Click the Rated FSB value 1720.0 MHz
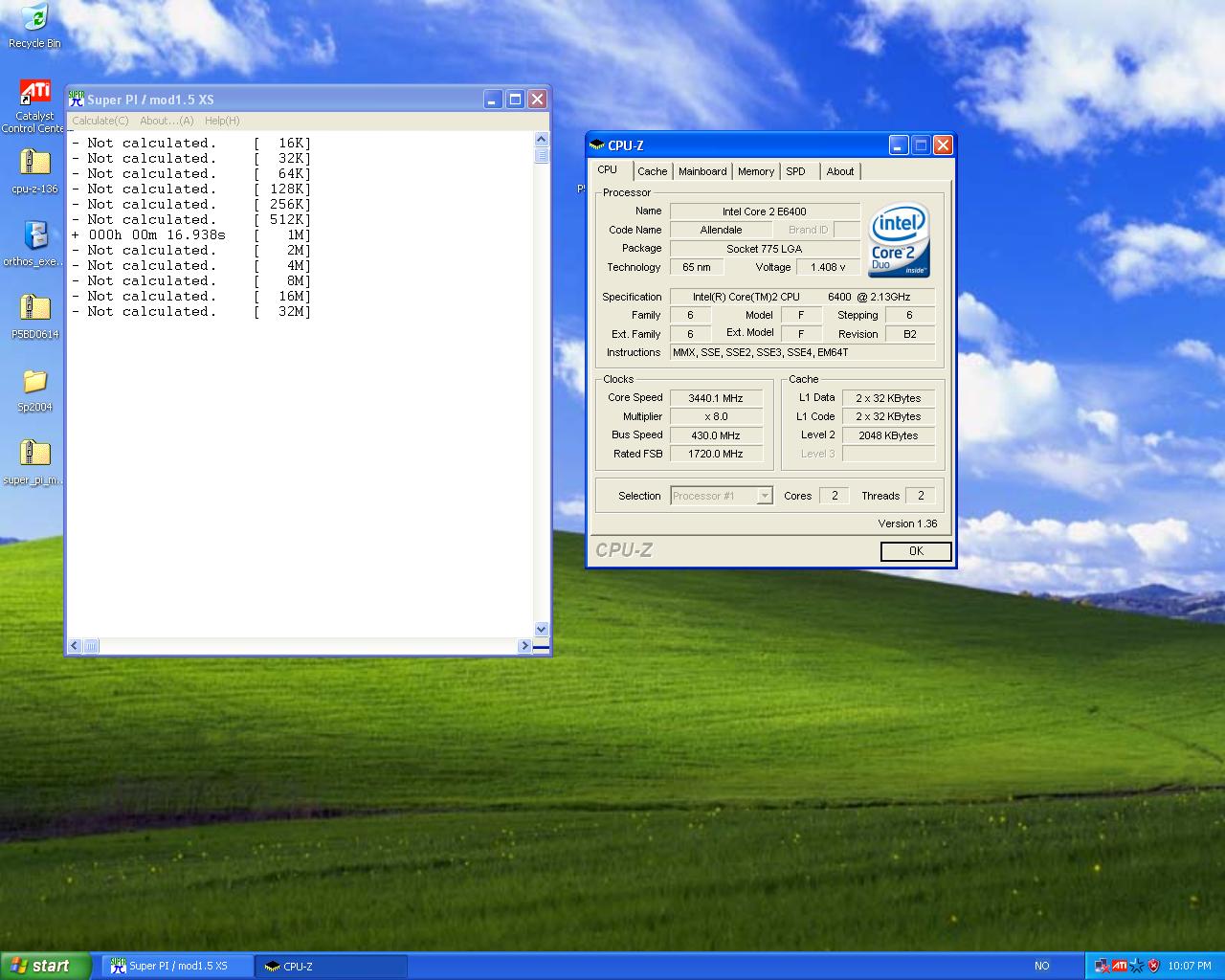 716,454
